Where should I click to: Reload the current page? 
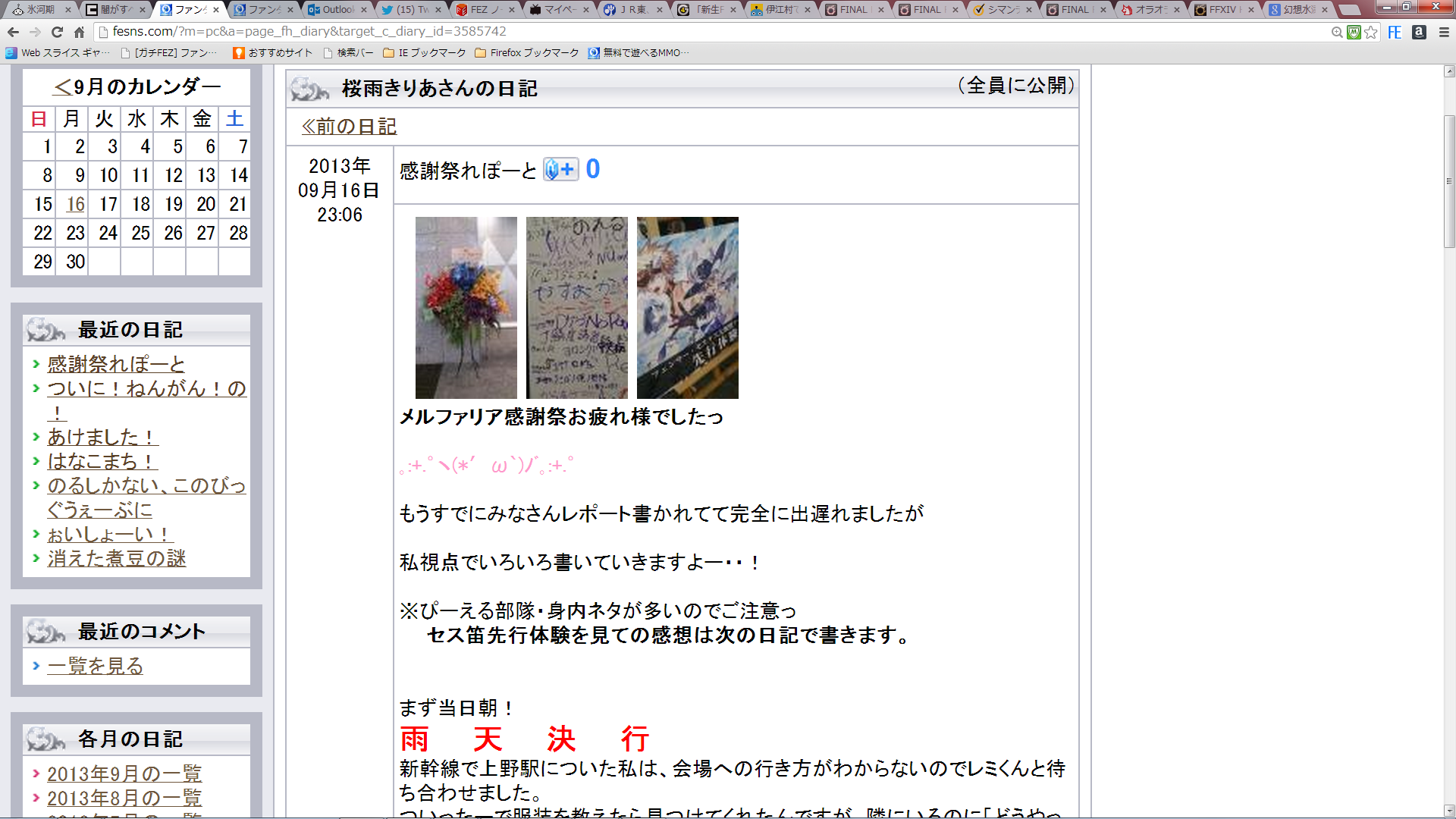tap(57, 32)
